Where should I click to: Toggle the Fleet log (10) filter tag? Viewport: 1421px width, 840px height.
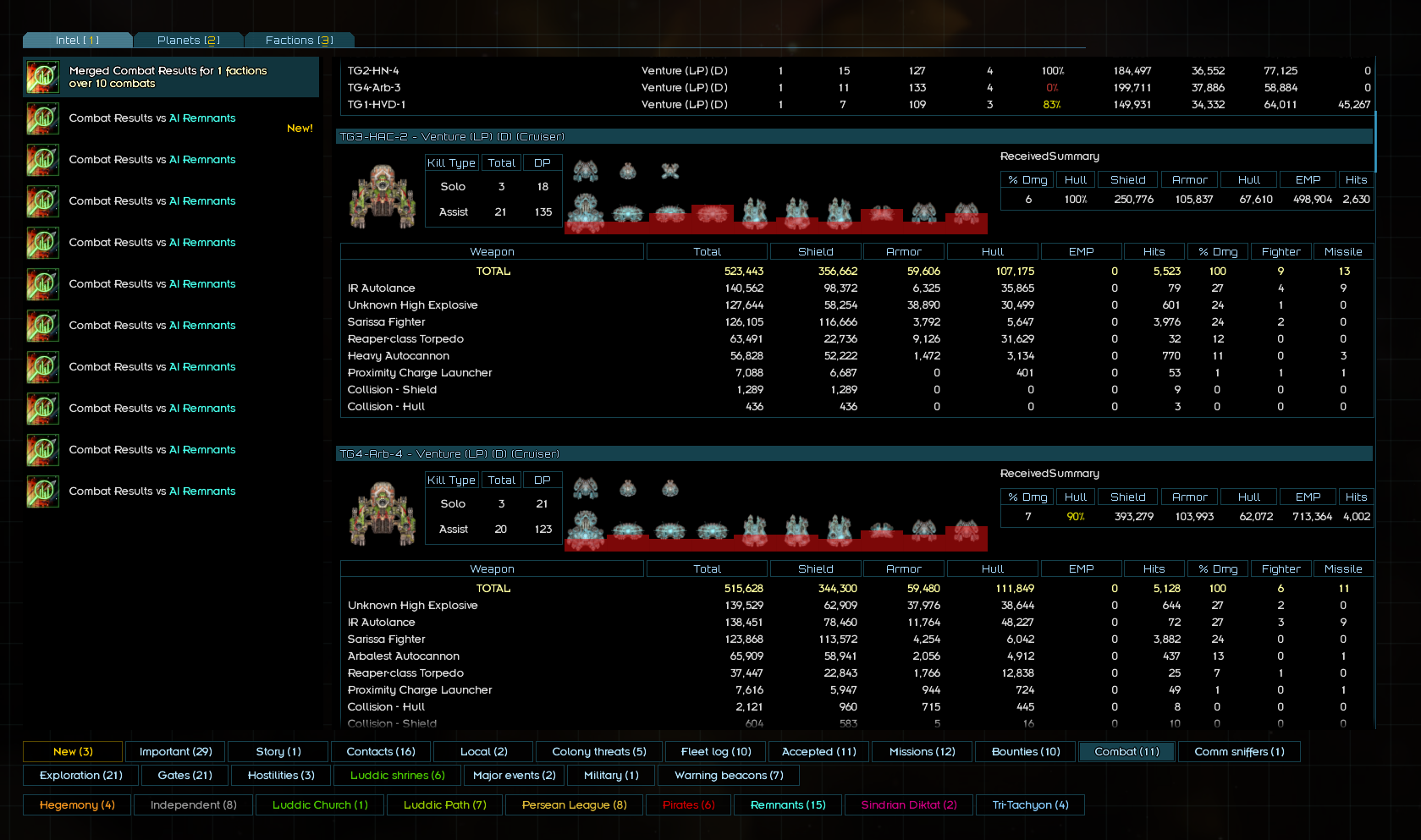click(716, 751)
